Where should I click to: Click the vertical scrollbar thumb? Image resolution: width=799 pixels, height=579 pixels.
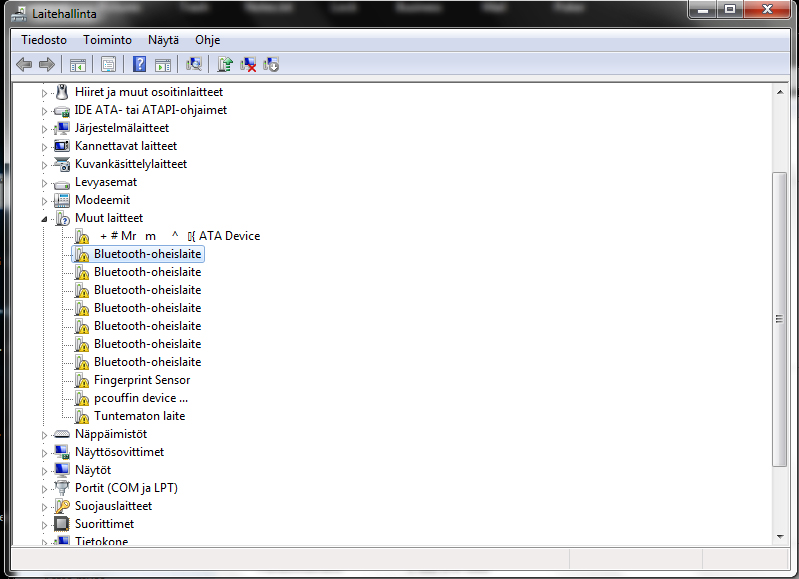point(780,319)
